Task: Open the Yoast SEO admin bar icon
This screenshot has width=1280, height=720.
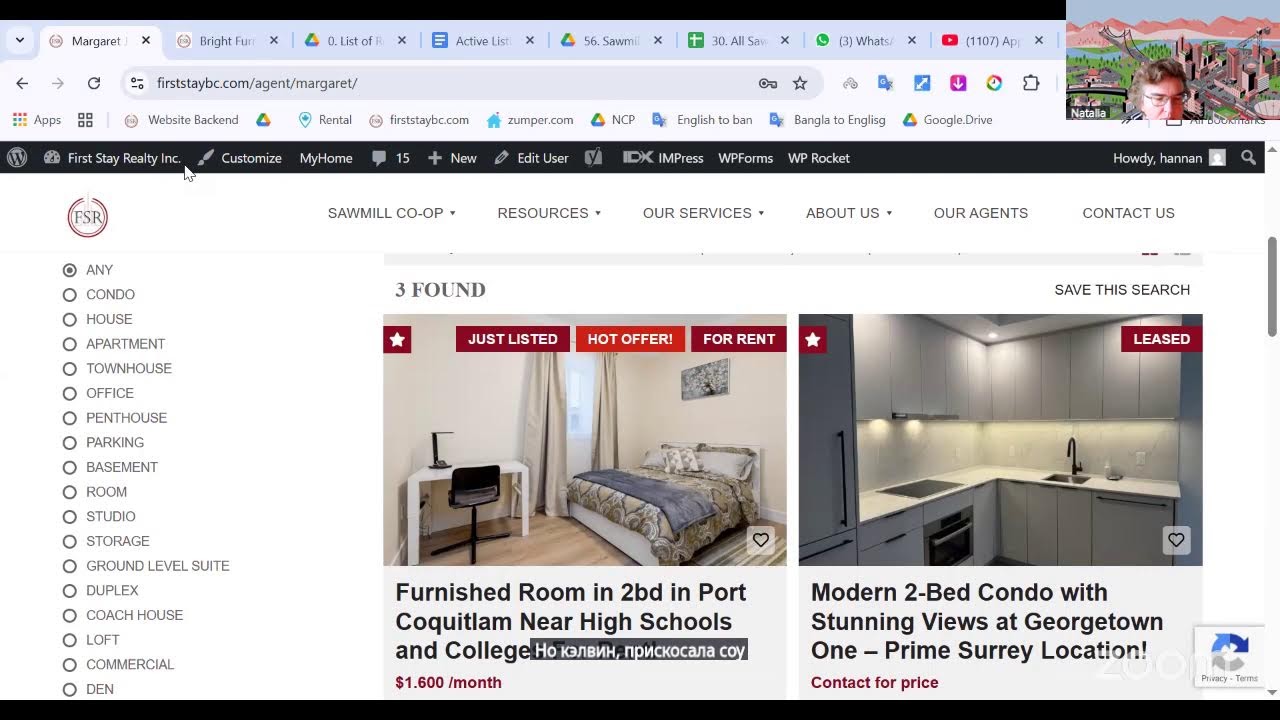Action: [593, 158]
